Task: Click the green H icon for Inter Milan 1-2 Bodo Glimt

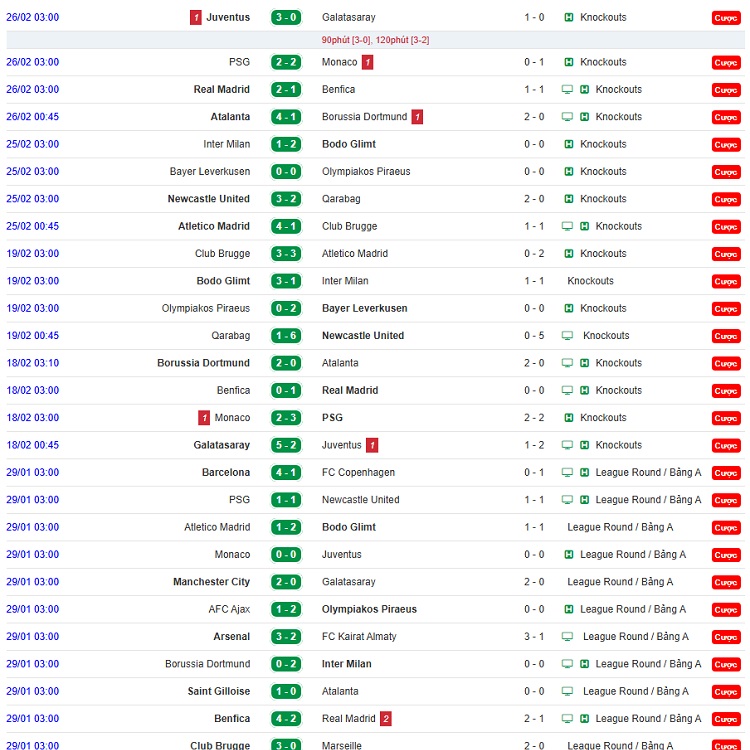Action: pos(569,145)
